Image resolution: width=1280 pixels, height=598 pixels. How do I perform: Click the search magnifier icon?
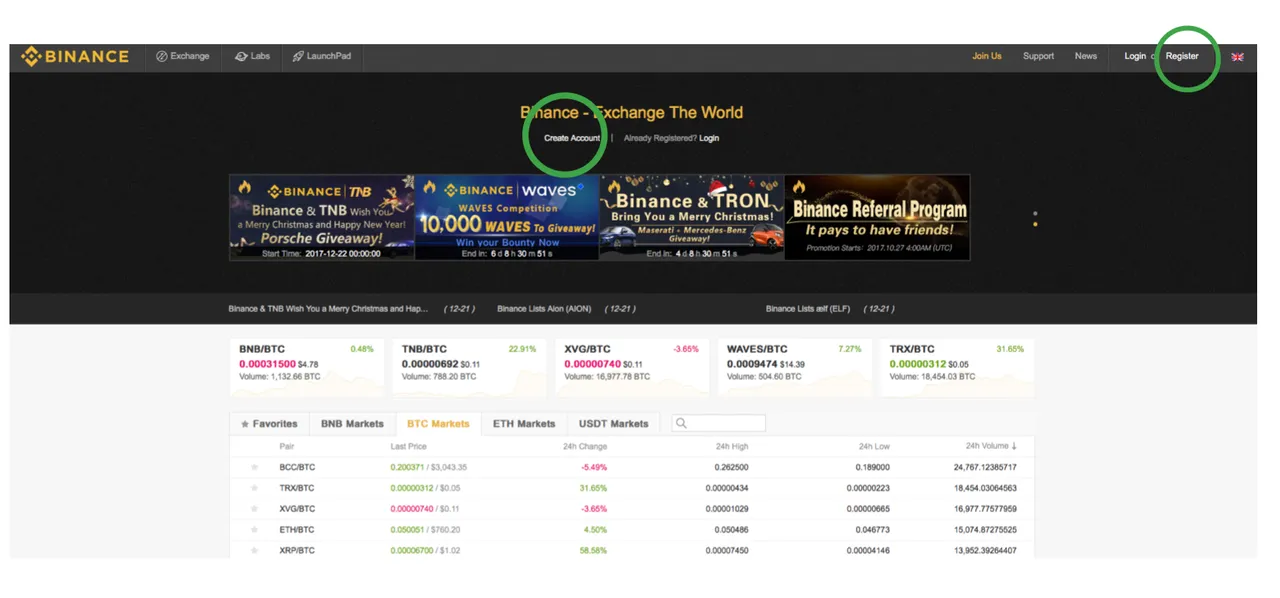click(681, 423)
